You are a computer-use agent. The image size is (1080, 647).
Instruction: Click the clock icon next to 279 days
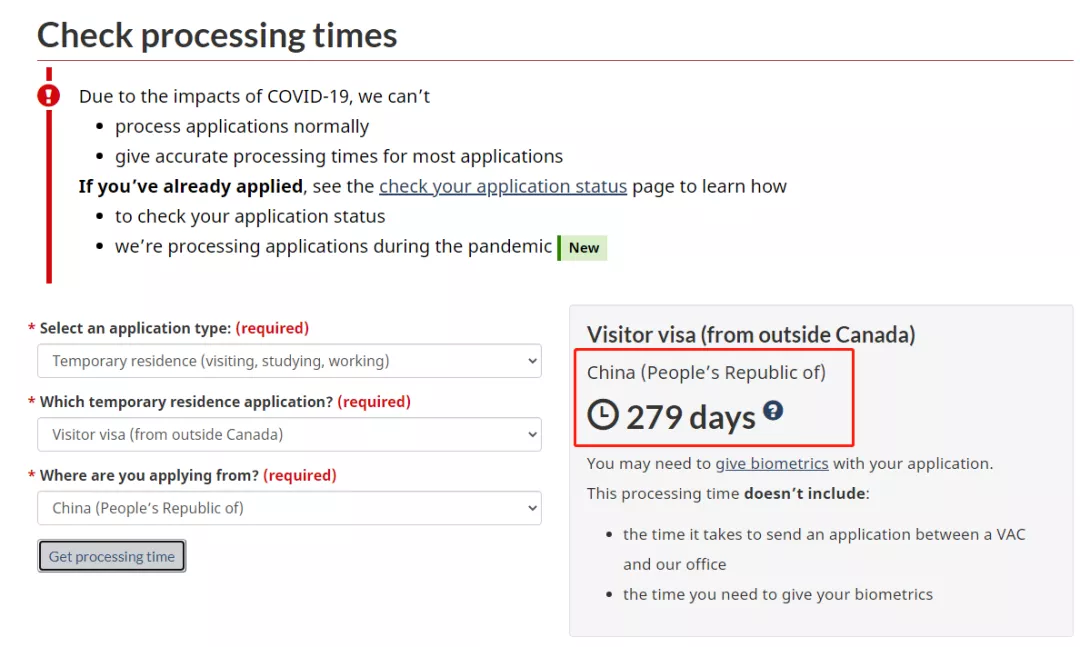coord(603,415)
